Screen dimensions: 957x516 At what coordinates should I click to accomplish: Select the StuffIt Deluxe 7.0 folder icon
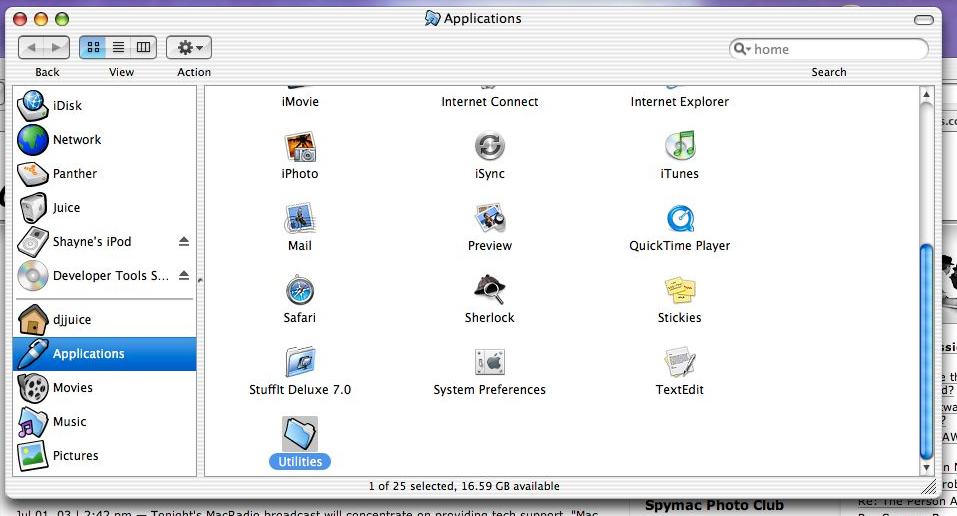(300, 362)
